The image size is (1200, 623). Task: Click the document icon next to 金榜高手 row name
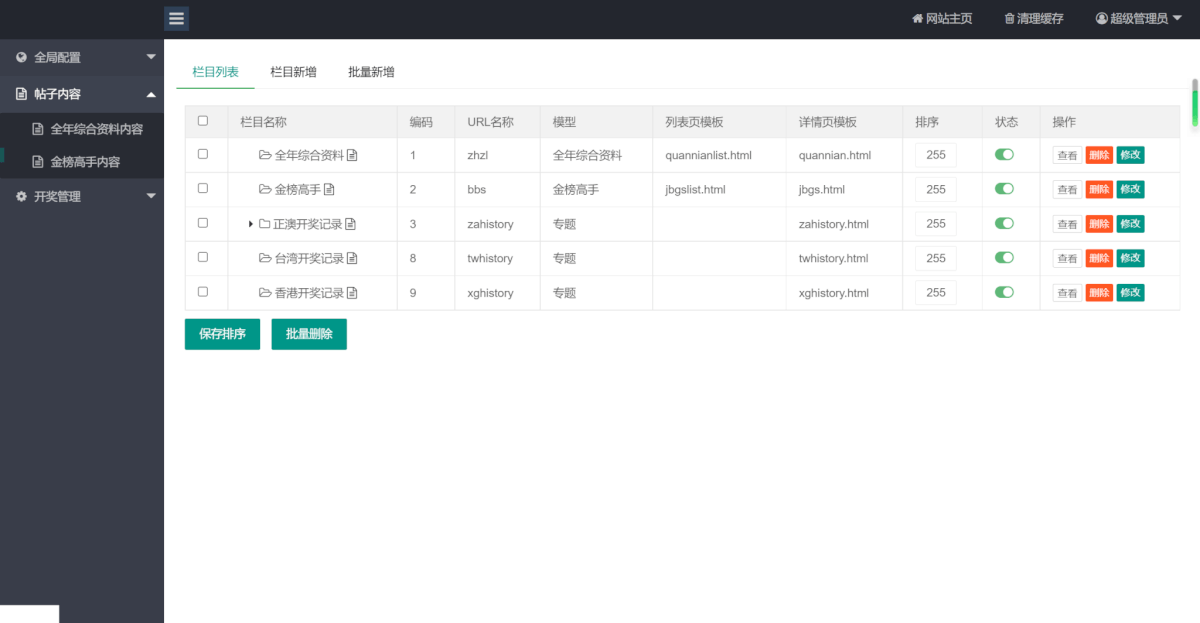329,189
